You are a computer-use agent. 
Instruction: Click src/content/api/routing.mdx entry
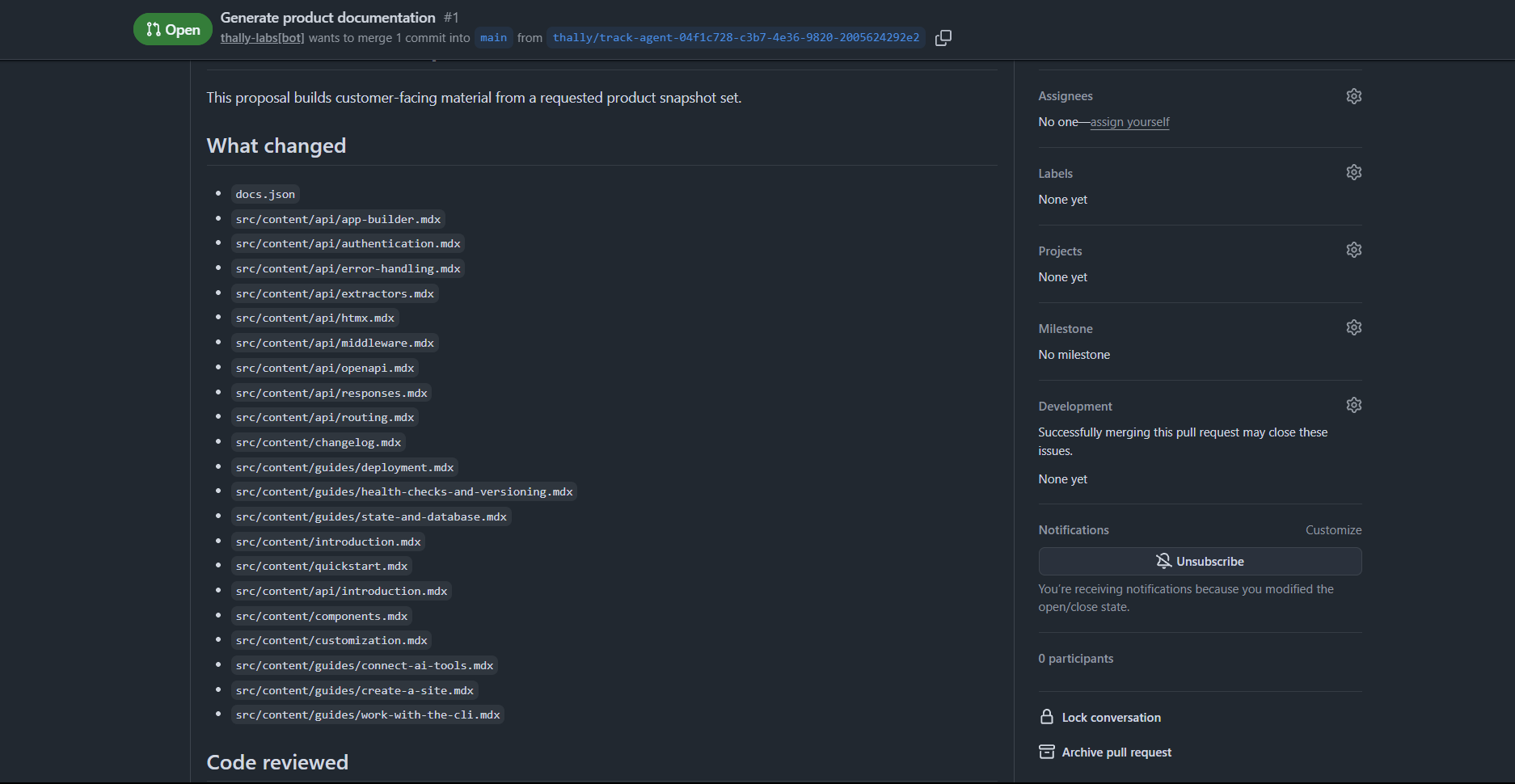pos(325,417)
